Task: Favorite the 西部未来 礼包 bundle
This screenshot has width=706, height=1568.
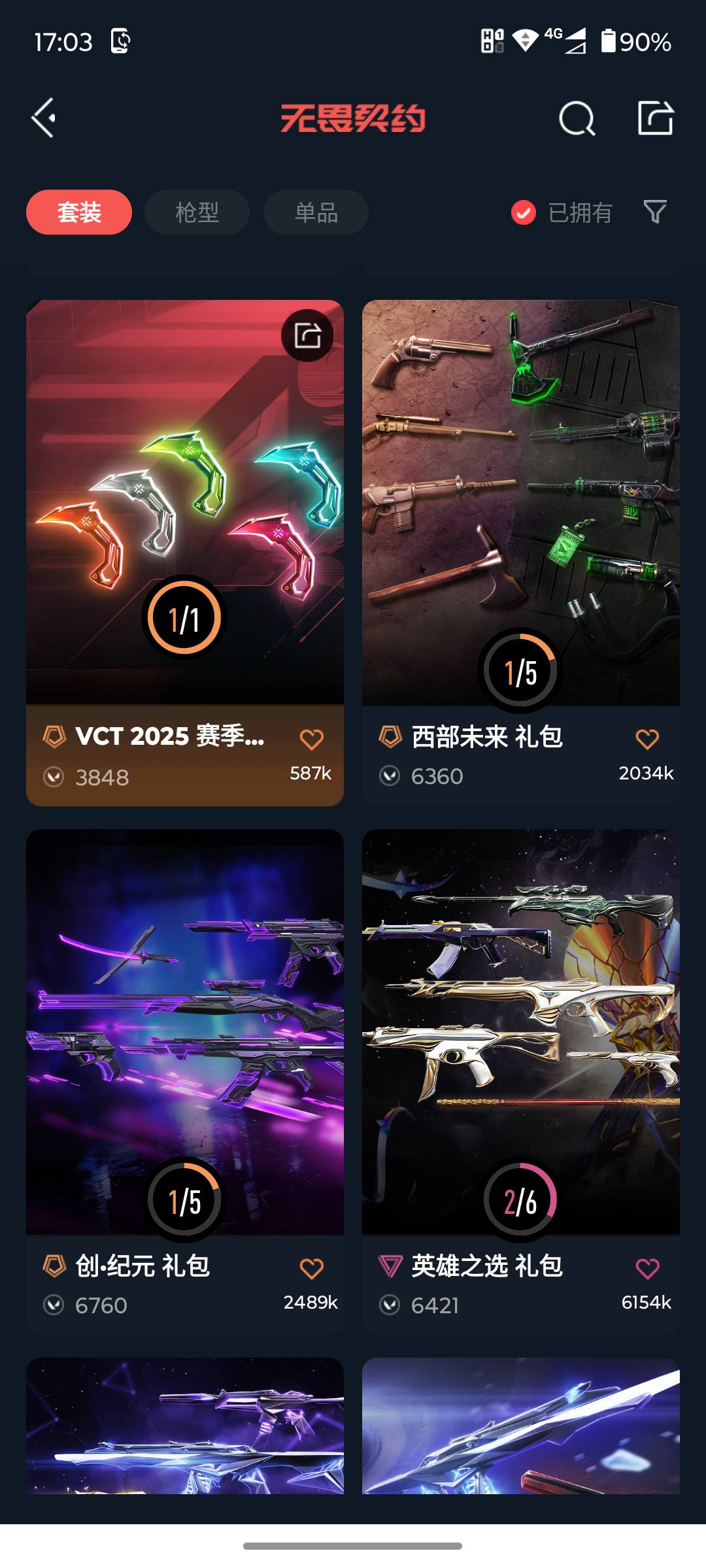Action: pos(647,740)
